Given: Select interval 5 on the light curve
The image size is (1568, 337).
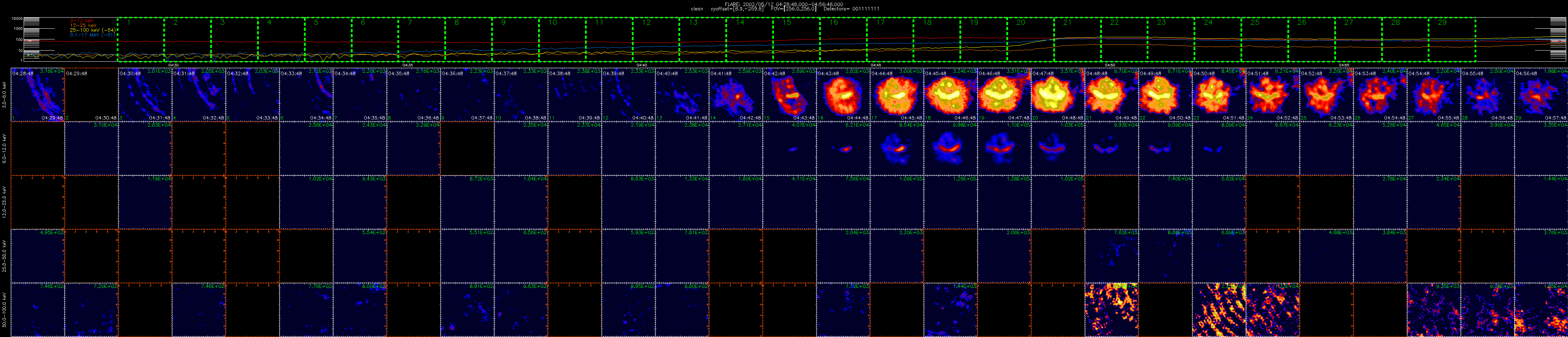Looking at the screenshot, I should tap(328, 39).
